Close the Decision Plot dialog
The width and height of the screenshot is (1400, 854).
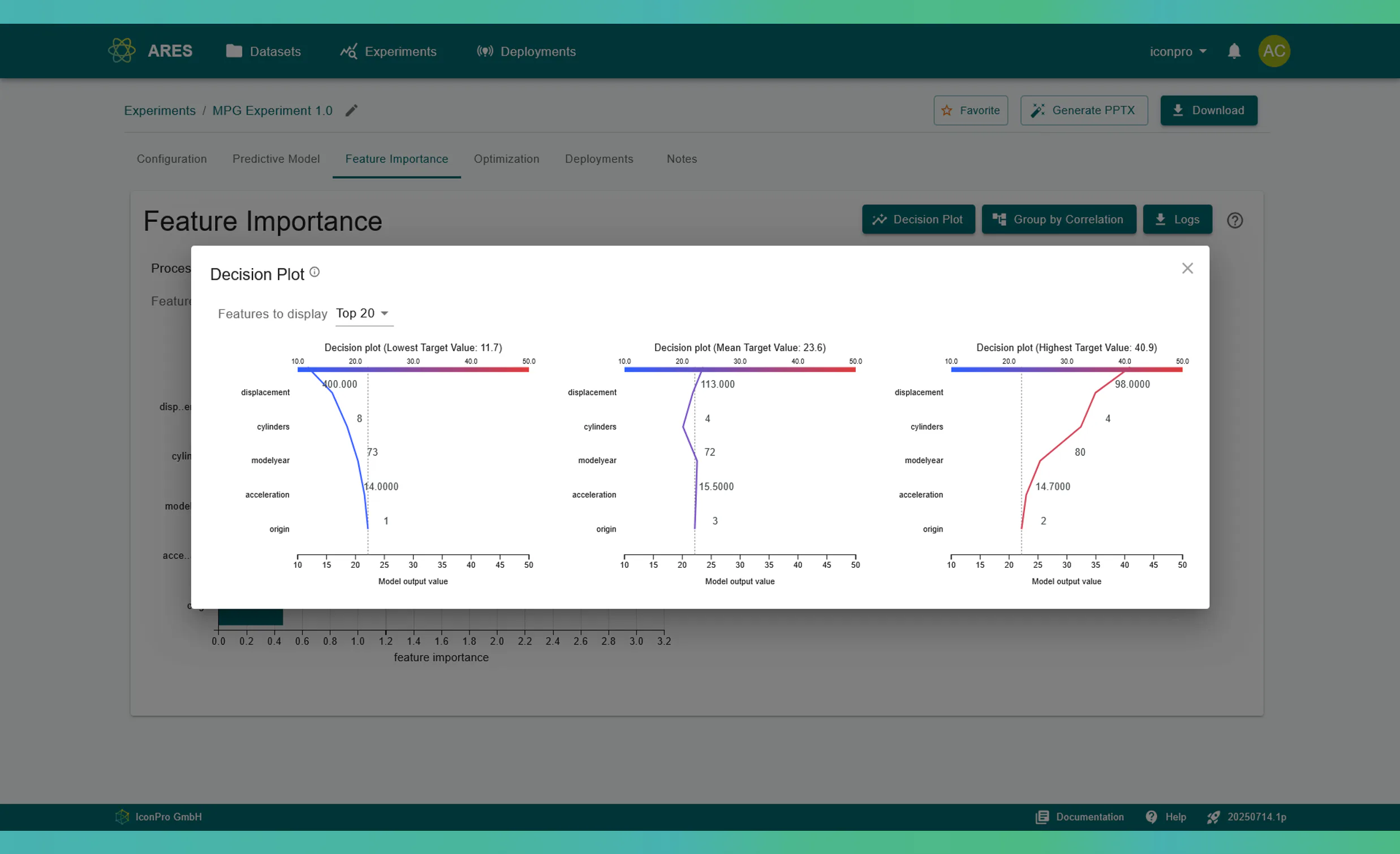[x=1187, y=268]
